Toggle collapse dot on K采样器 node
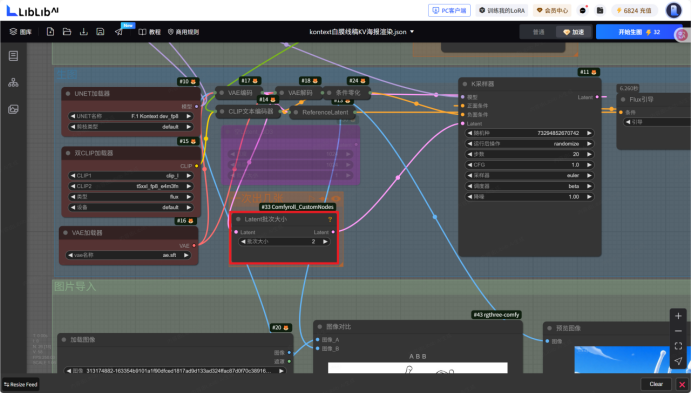 pyautogui.click(x=464, y=84)
